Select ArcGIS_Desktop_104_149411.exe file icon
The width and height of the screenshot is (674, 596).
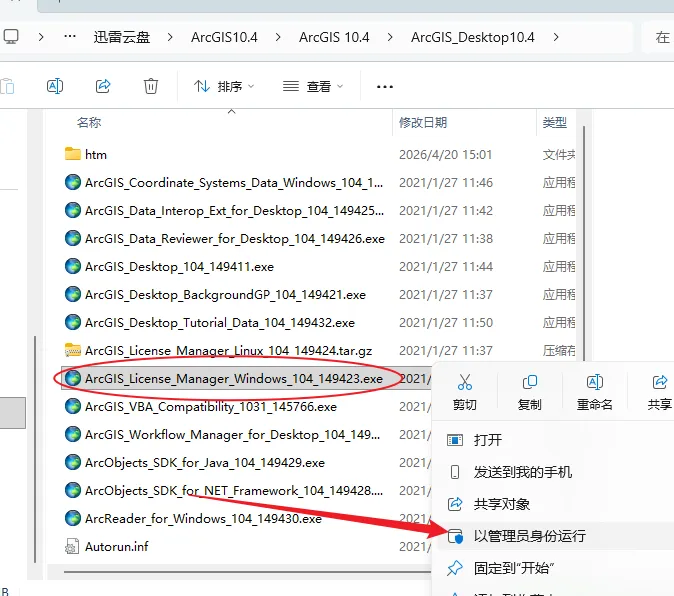point(73,266)
